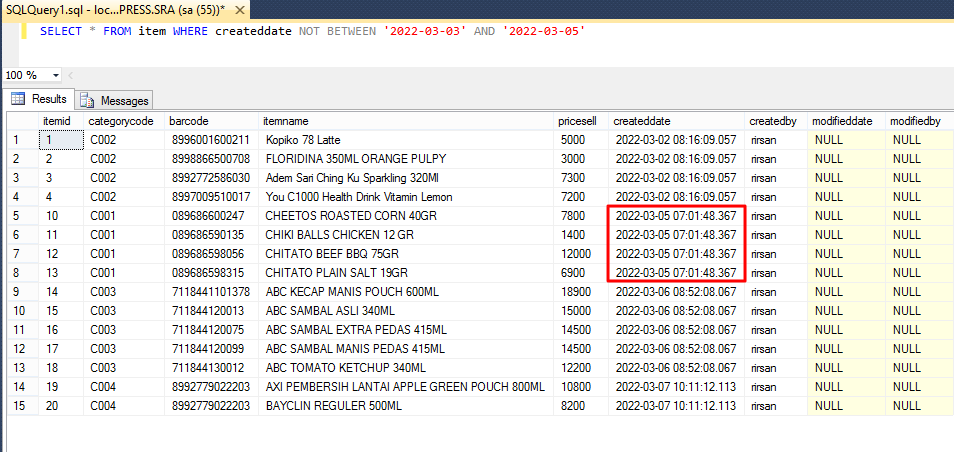Click modifiedby NULL in the BAYCLIN row

(x=919, y=406)
